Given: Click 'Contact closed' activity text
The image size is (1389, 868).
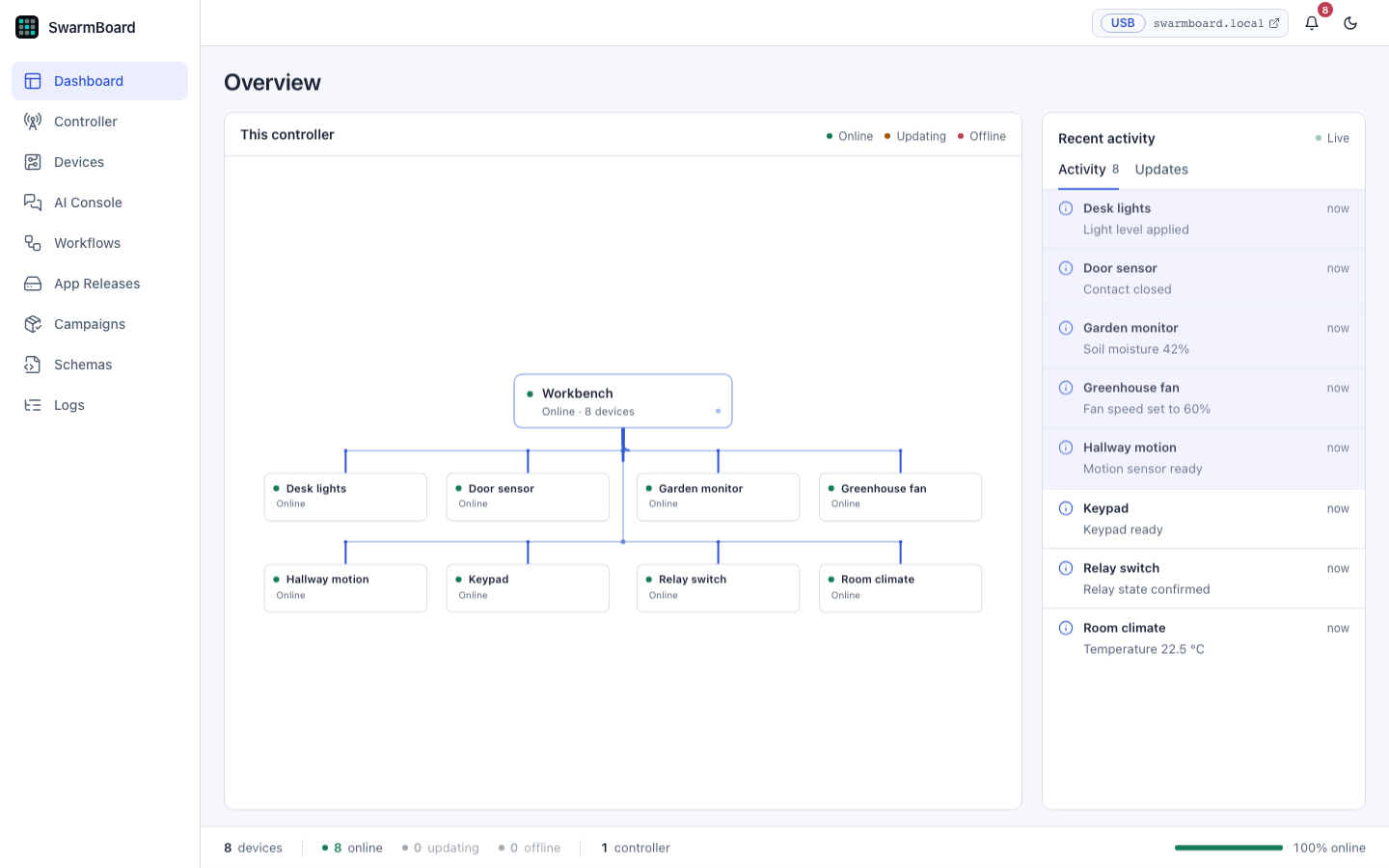Looking at the screenshot, I should coord(1127,289).
